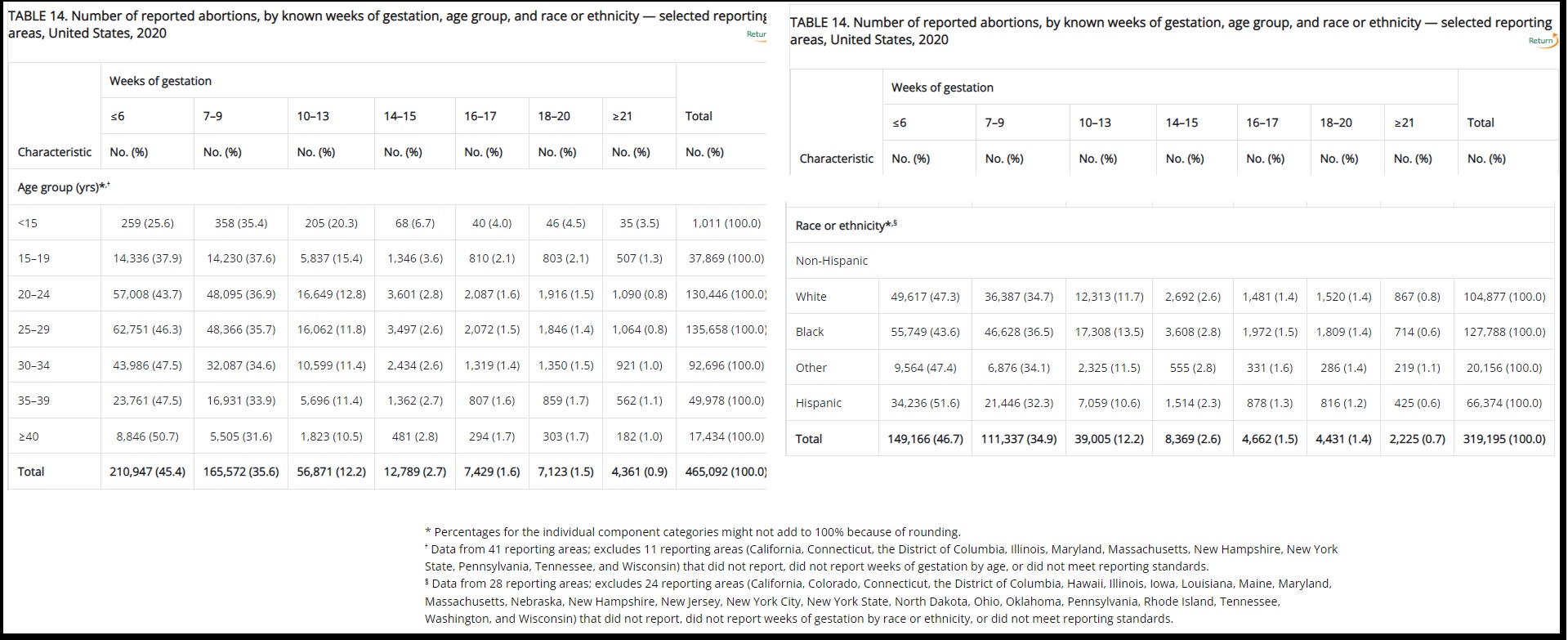Select the "≥40" age group row label
The width and height of the screenshot is (1568, 640).
coord(28,436)
